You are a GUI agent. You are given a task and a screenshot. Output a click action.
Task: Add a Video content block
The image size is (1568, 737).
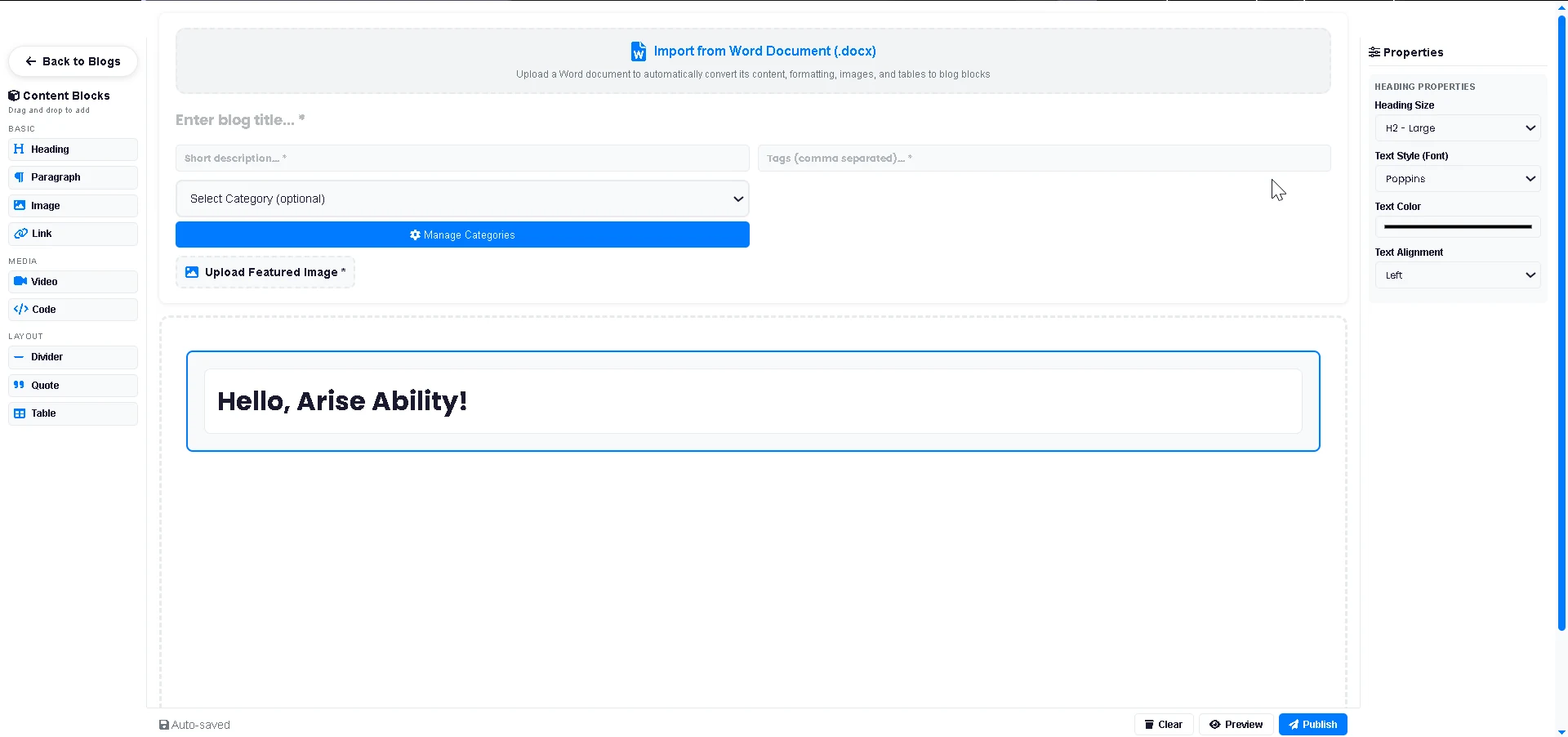[x=73, y=282]
